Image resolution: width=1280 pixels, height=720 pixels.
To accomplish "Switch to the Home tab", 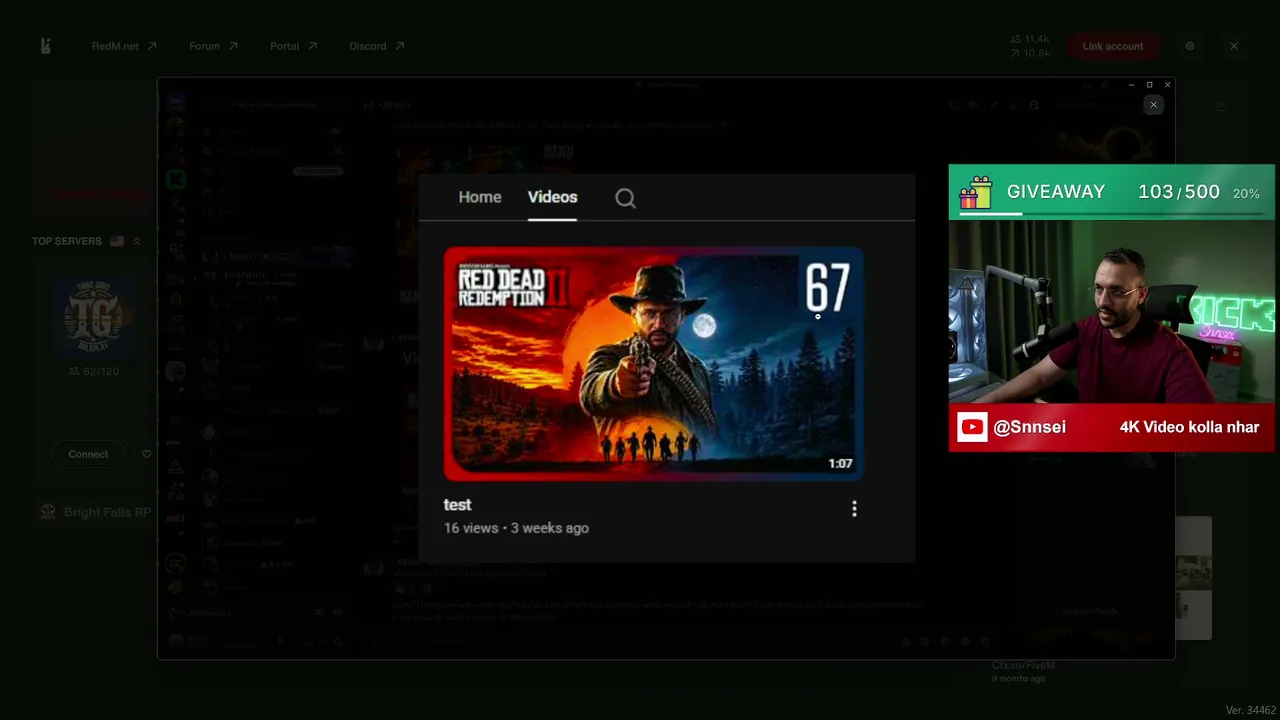I will pos(480,197).
